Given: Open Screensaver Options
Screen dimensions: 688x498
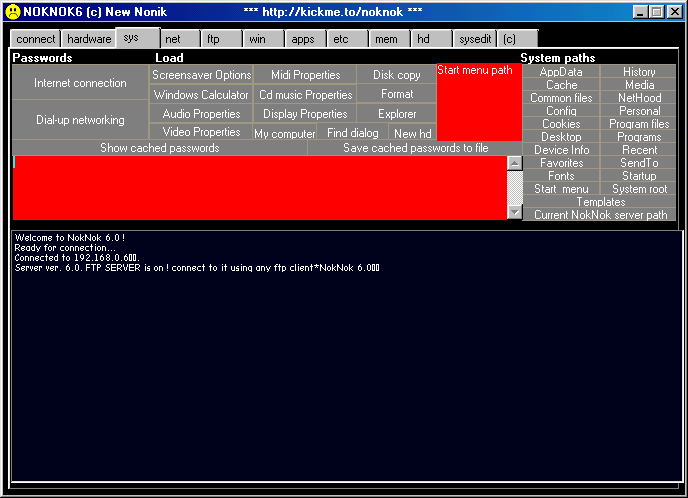Looking at the screenshot, I should [x=201, y=75].
